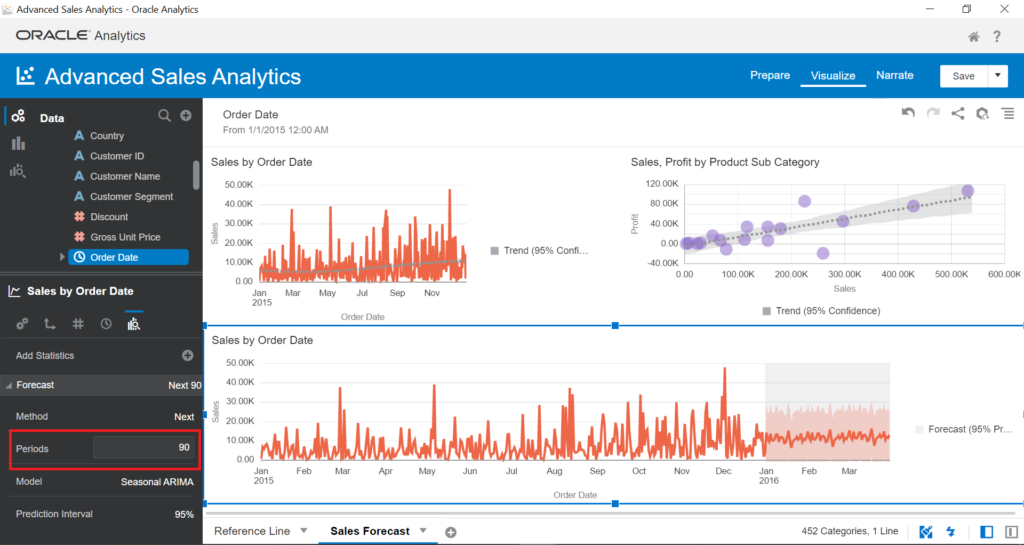Expand the Order Date tree arrow

[x=62, y=257]
